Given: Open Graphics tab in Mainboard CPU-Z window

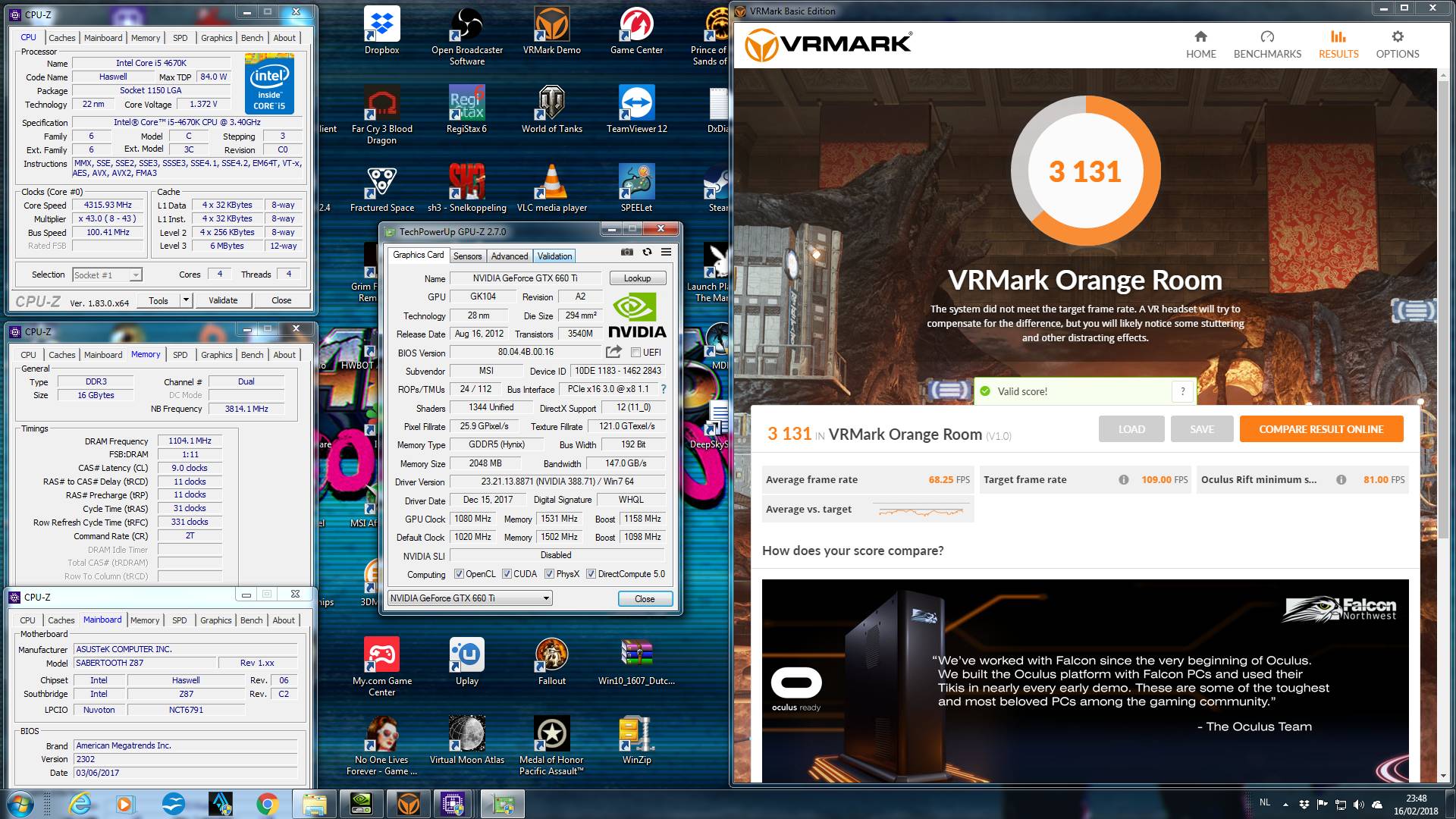Looking at the screenshot, I should (215, 620).
